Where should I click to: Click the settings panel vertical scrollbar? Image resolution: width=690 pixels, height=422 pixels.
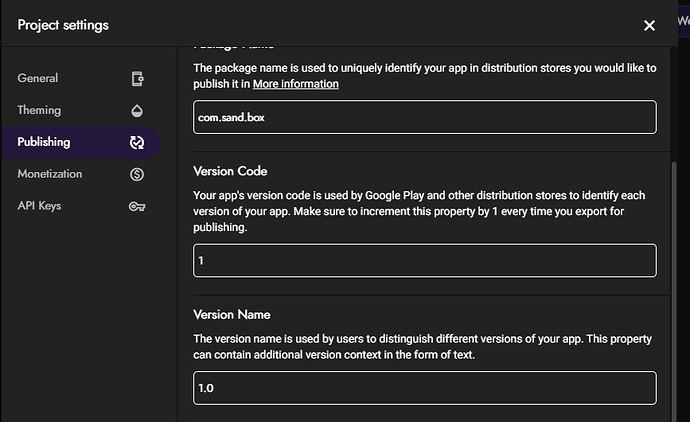674,290
